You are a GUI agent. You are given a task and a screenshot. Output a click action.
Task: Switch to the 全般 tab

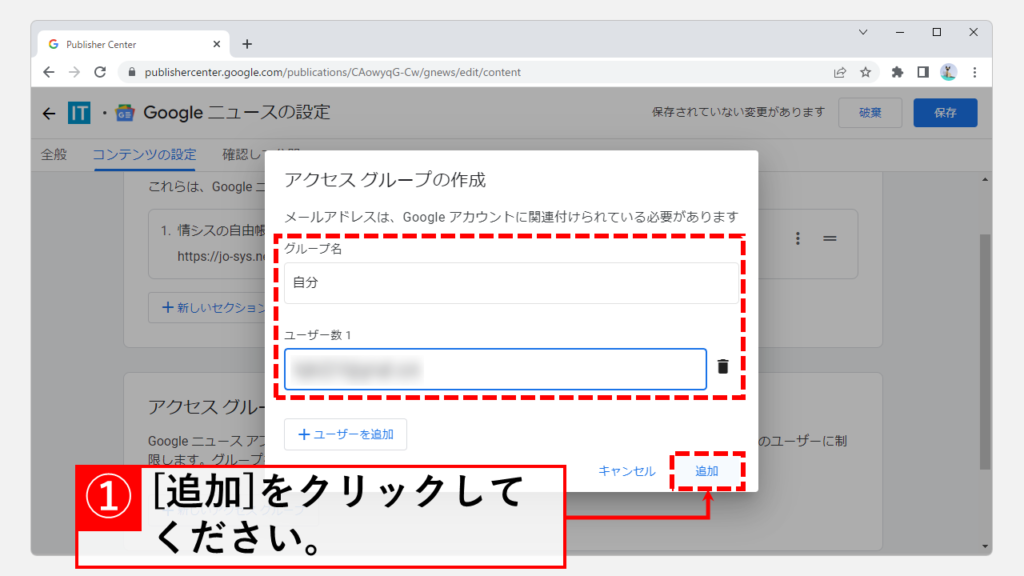[54, 155]
